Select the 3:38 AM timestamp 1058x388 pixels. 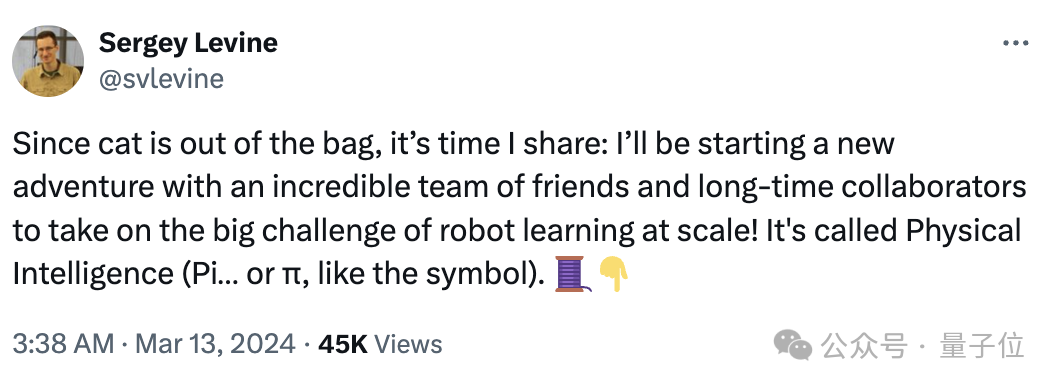click(63, 344)
